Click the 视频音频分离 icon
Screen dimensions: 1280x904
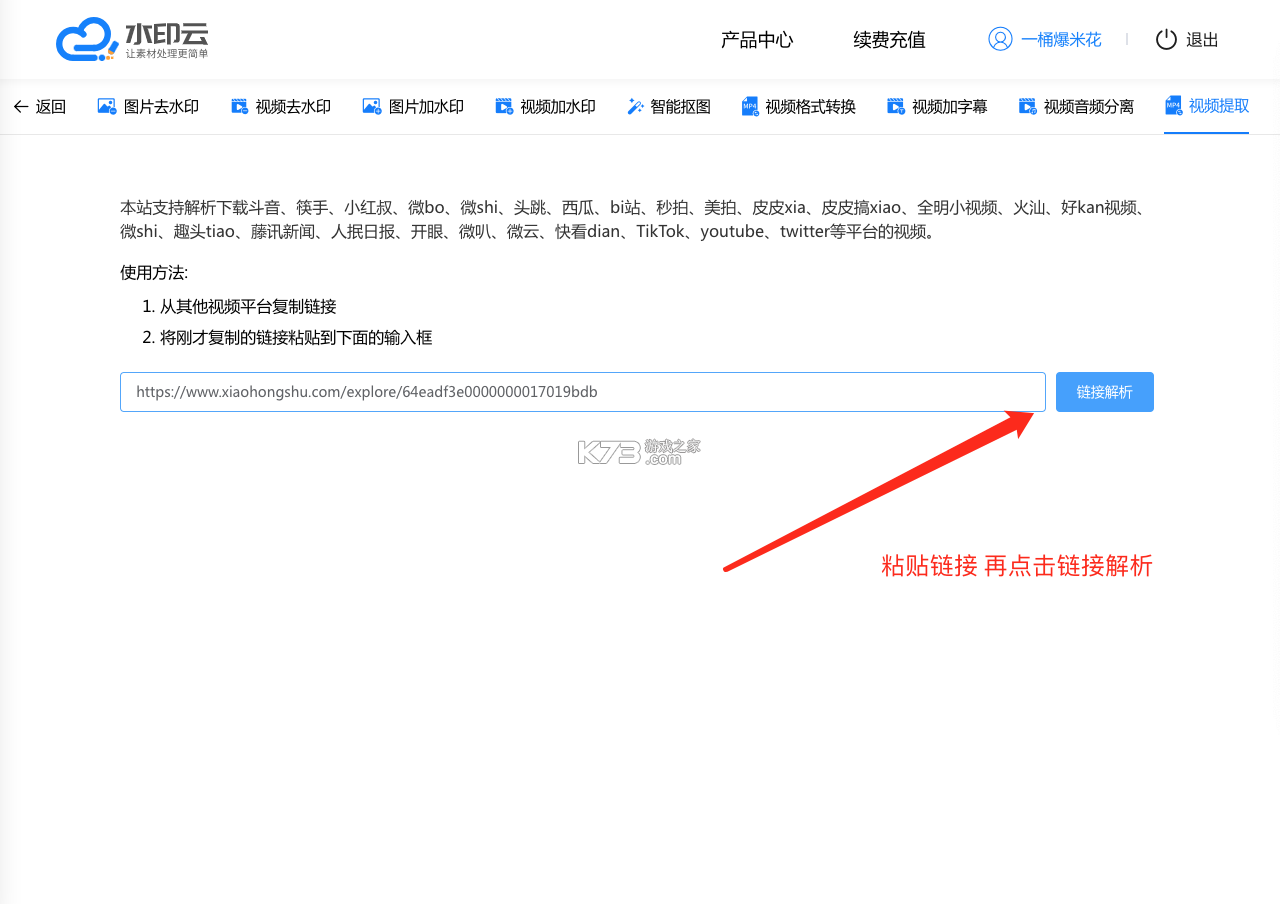[x=1028, y=106]
